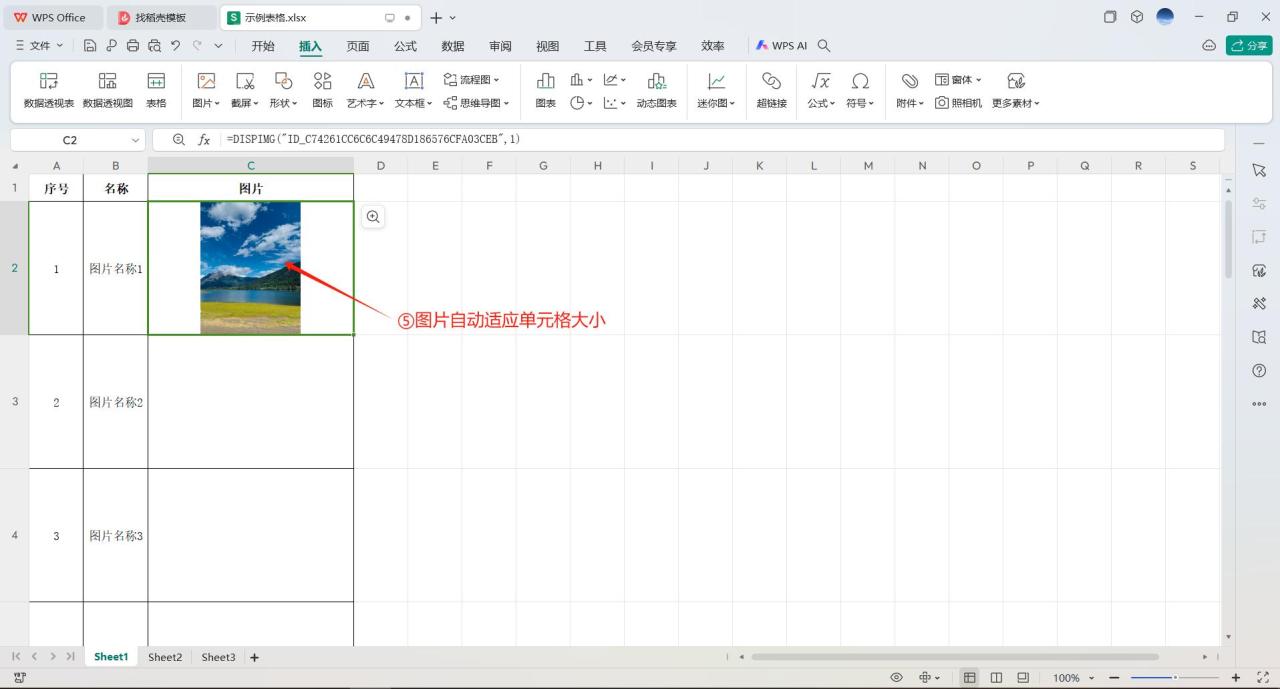Open the 迷你图 sparkline dropdown
Viewport: 1280px width, 689px height.
716,90
